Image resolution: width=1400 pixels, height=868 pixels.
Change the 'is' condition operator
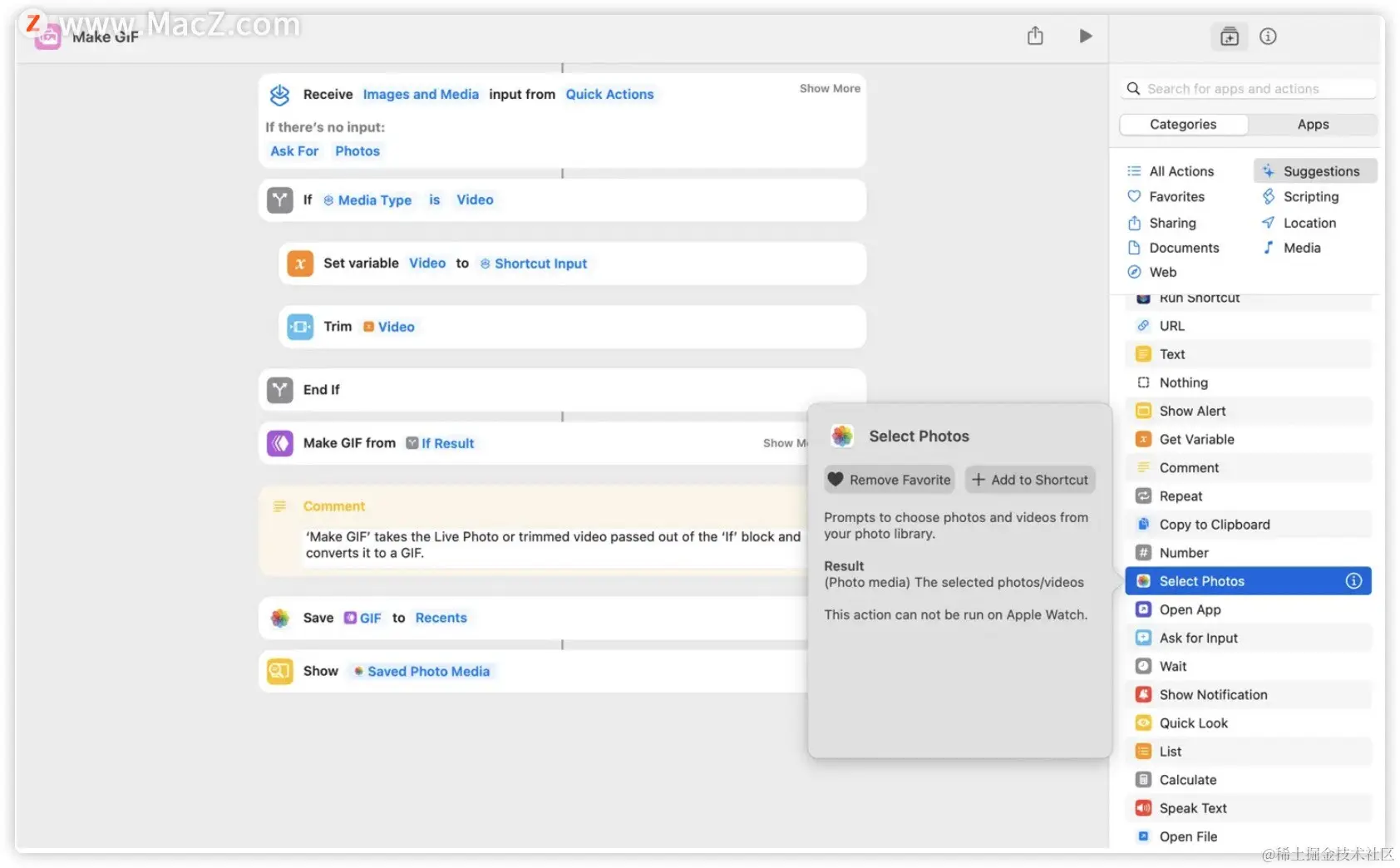tap(434, 200)
